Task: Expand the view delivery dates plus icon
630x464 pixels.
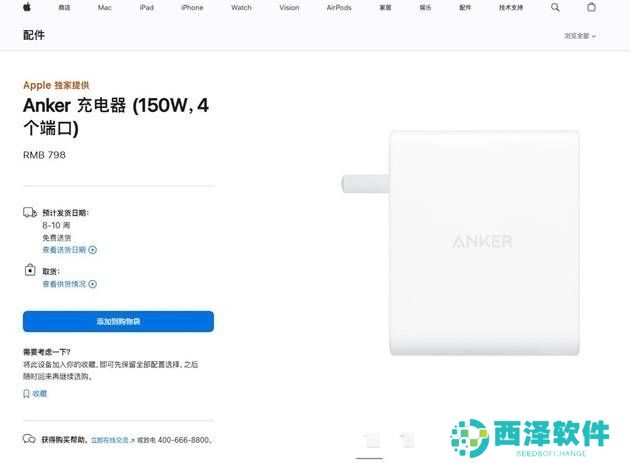Action: pyautogui.click(x=92, y=250)
